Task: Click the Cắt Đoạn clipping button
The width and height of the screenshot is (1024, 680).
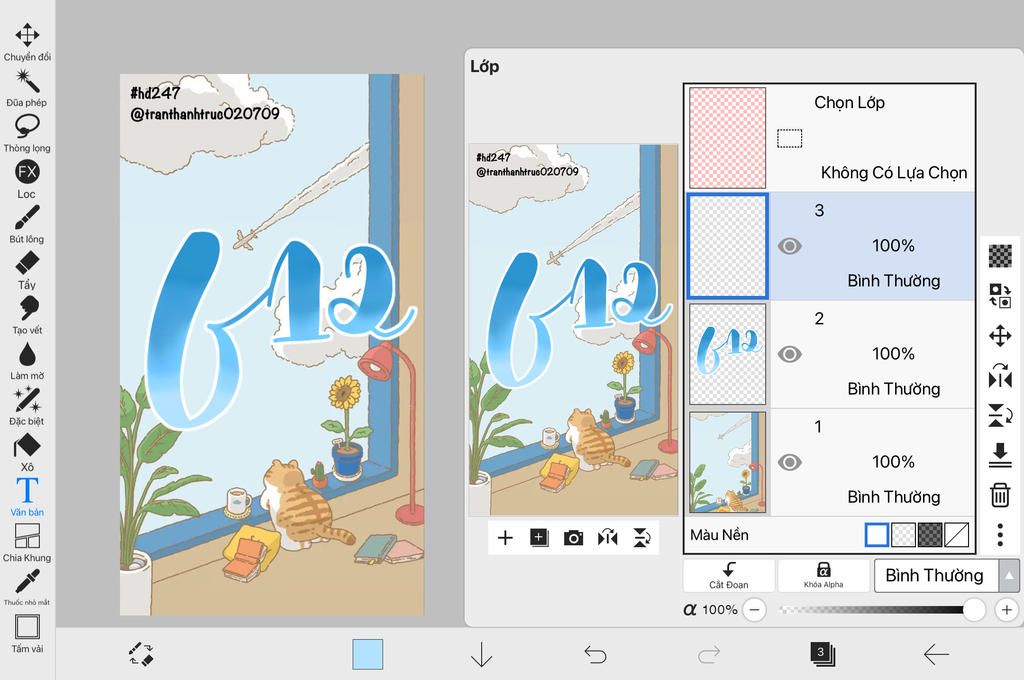Action: pyautogui.click(x=729, y=575)
